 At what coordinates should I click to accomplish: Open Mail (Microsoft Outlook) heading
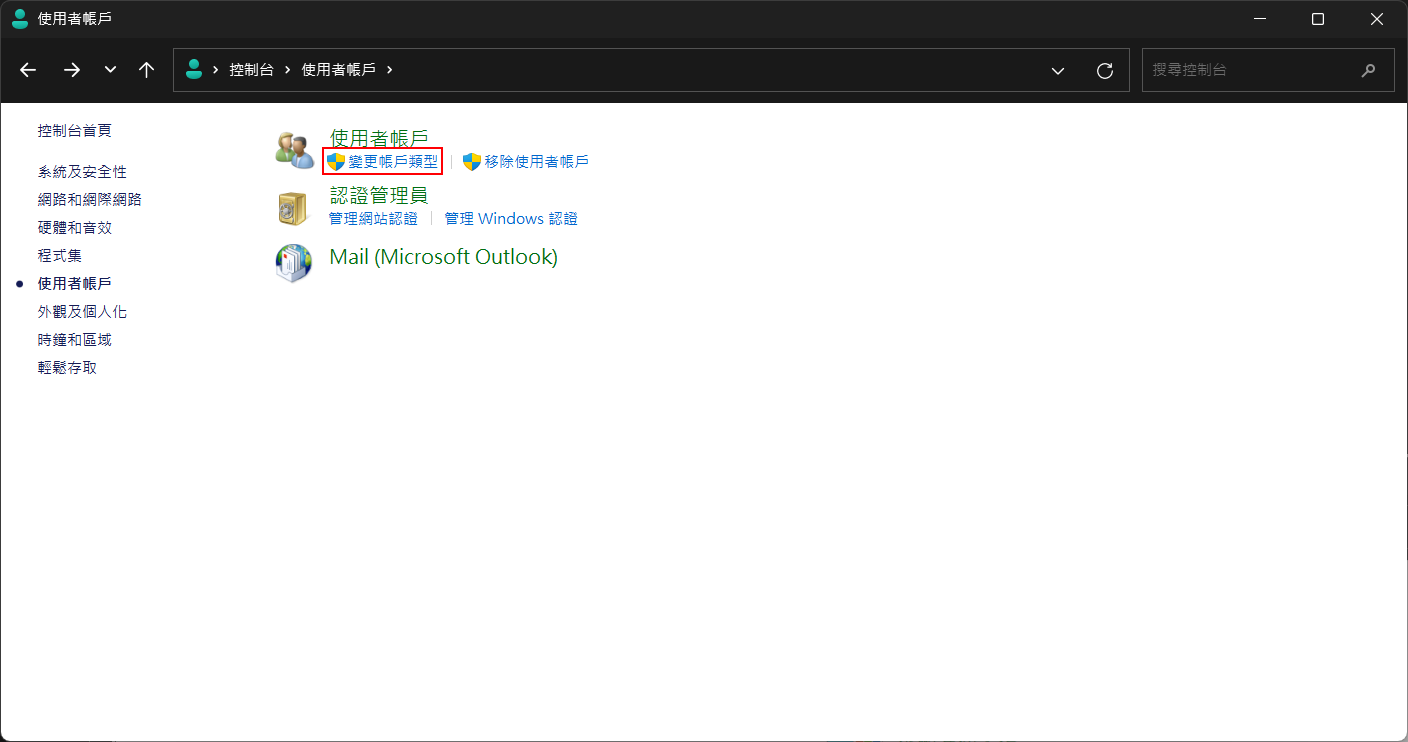(x=444, y=257)
